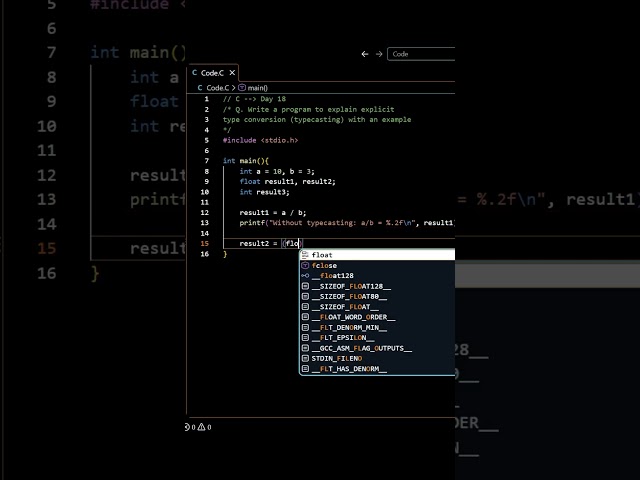
Task: Close the Code.C tab
Action: pyautogui.click(x=232, y=73)
